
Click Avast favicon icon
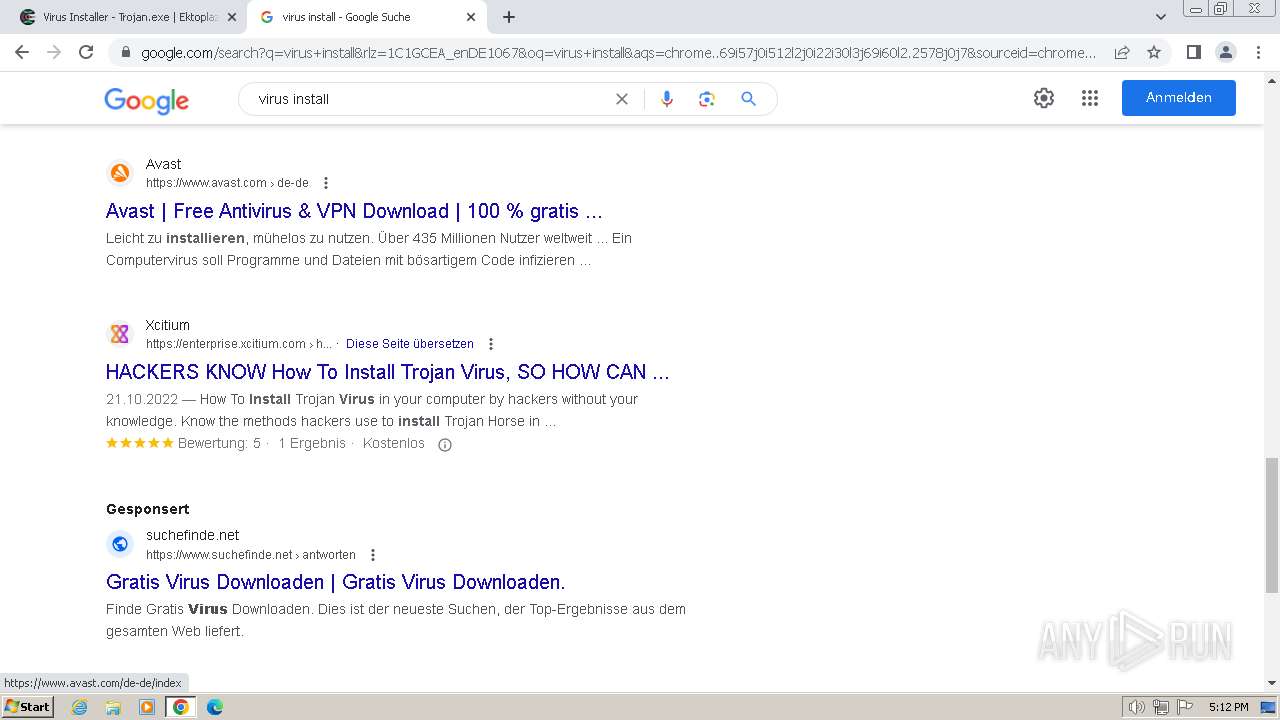coord(120,173)
